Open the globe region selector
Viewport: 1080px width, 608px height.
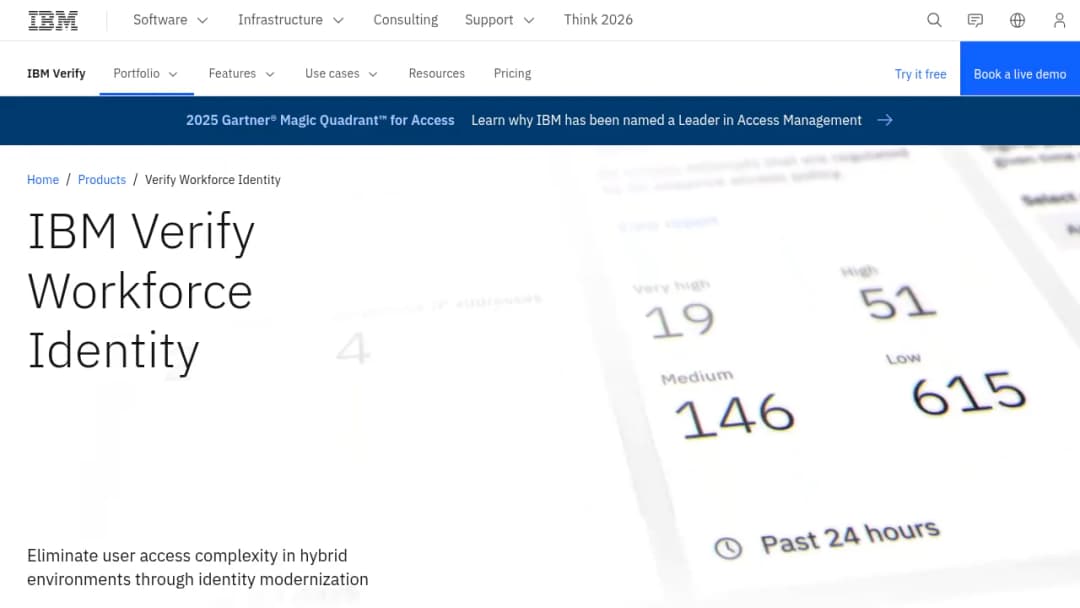pyautogui.click(x=1017, y=20)
